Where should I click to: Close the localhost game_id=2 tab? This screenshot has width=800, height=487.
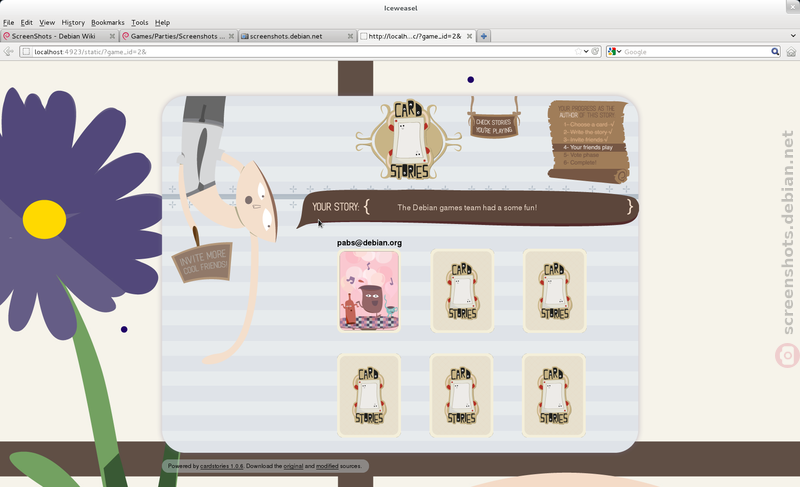(x=469, y=36)
